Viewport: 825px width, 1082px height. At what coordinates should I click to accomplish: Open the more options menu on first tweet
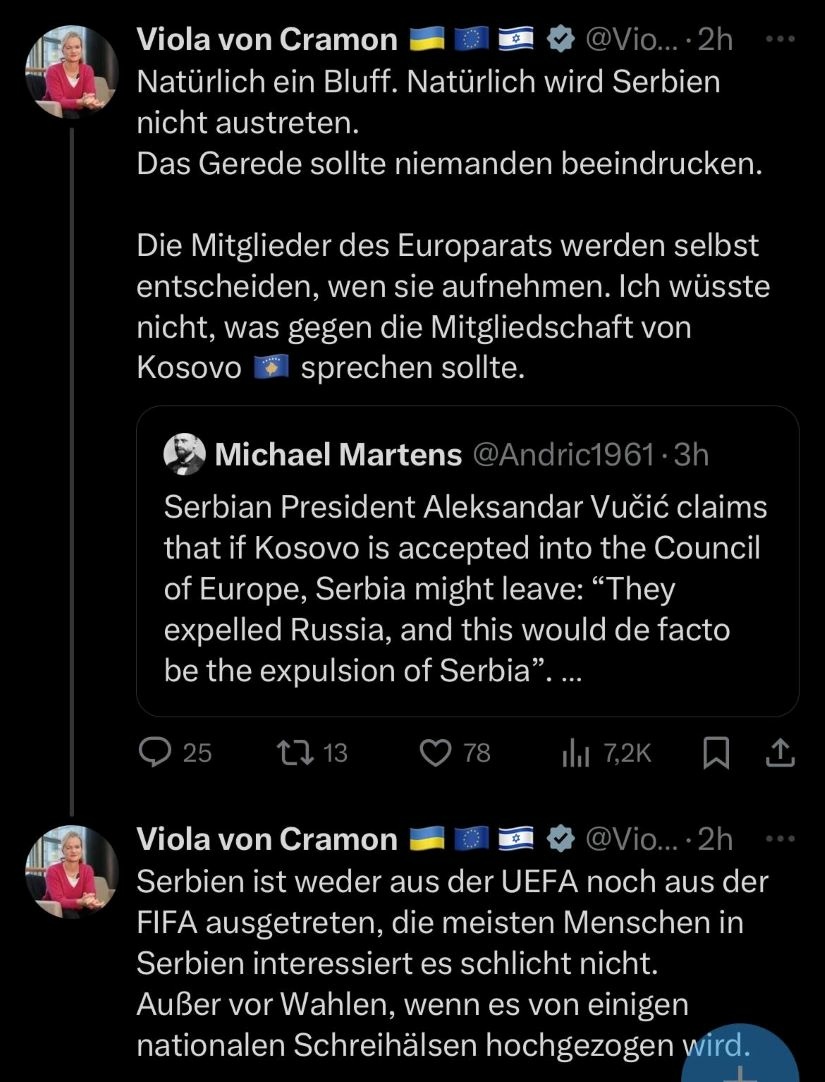point(777,39)
